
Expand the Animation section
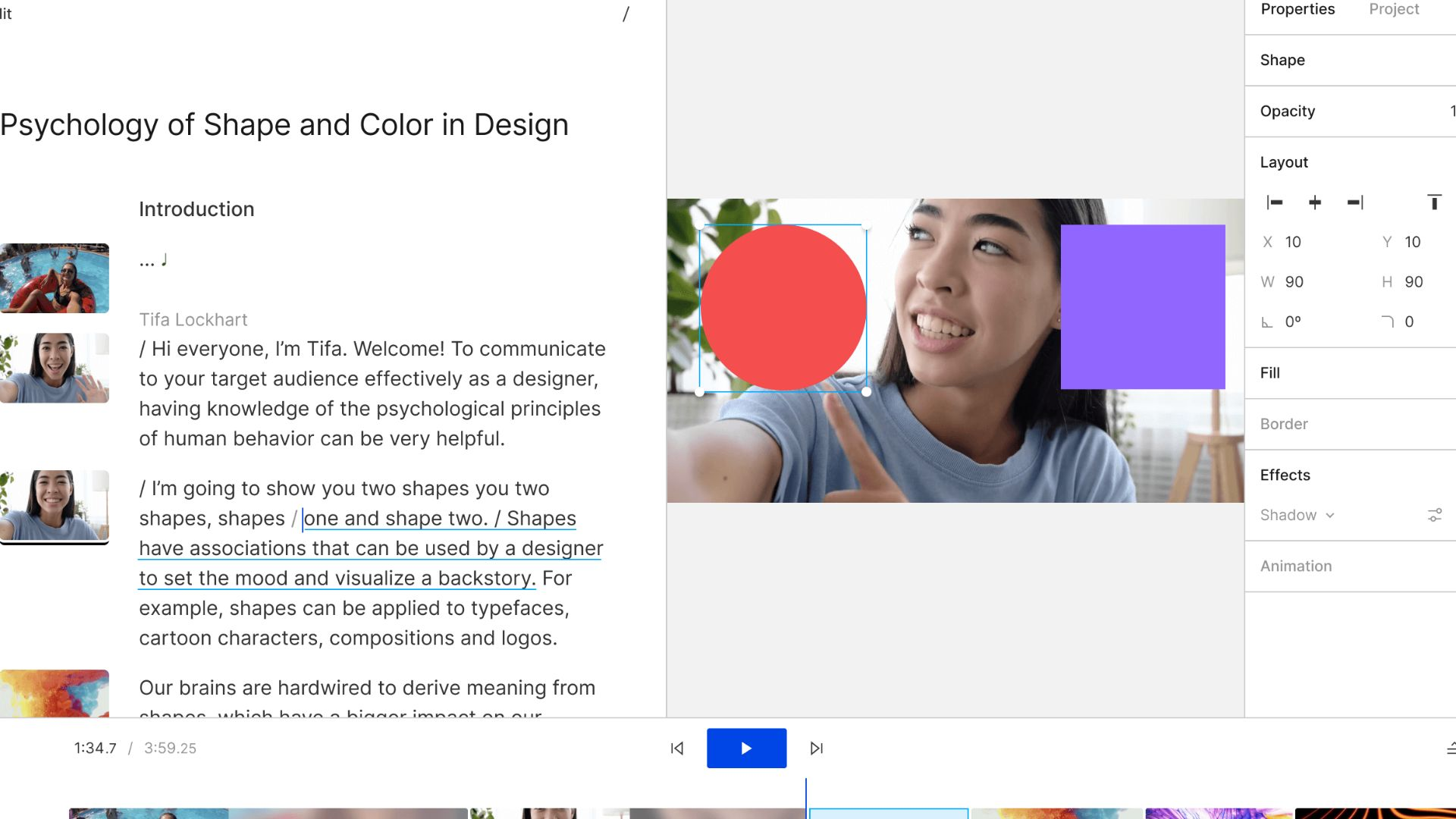(x=1296, y=566)
